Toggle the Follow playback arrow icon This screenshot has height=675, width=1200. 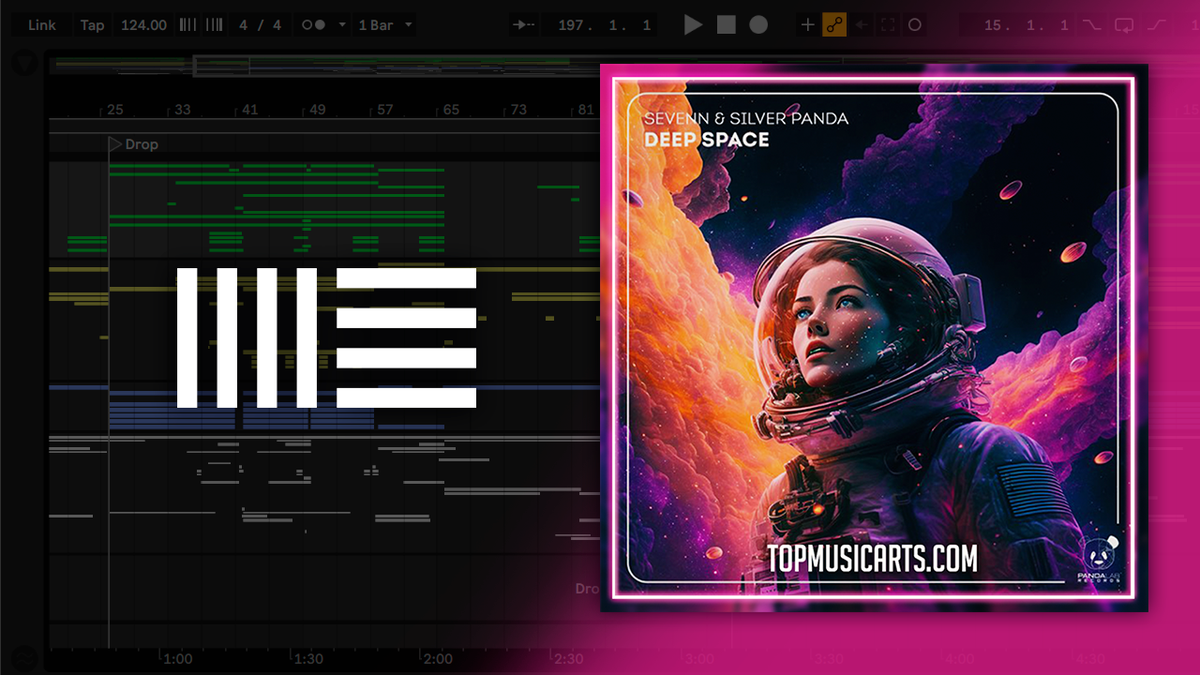point(521,25)
